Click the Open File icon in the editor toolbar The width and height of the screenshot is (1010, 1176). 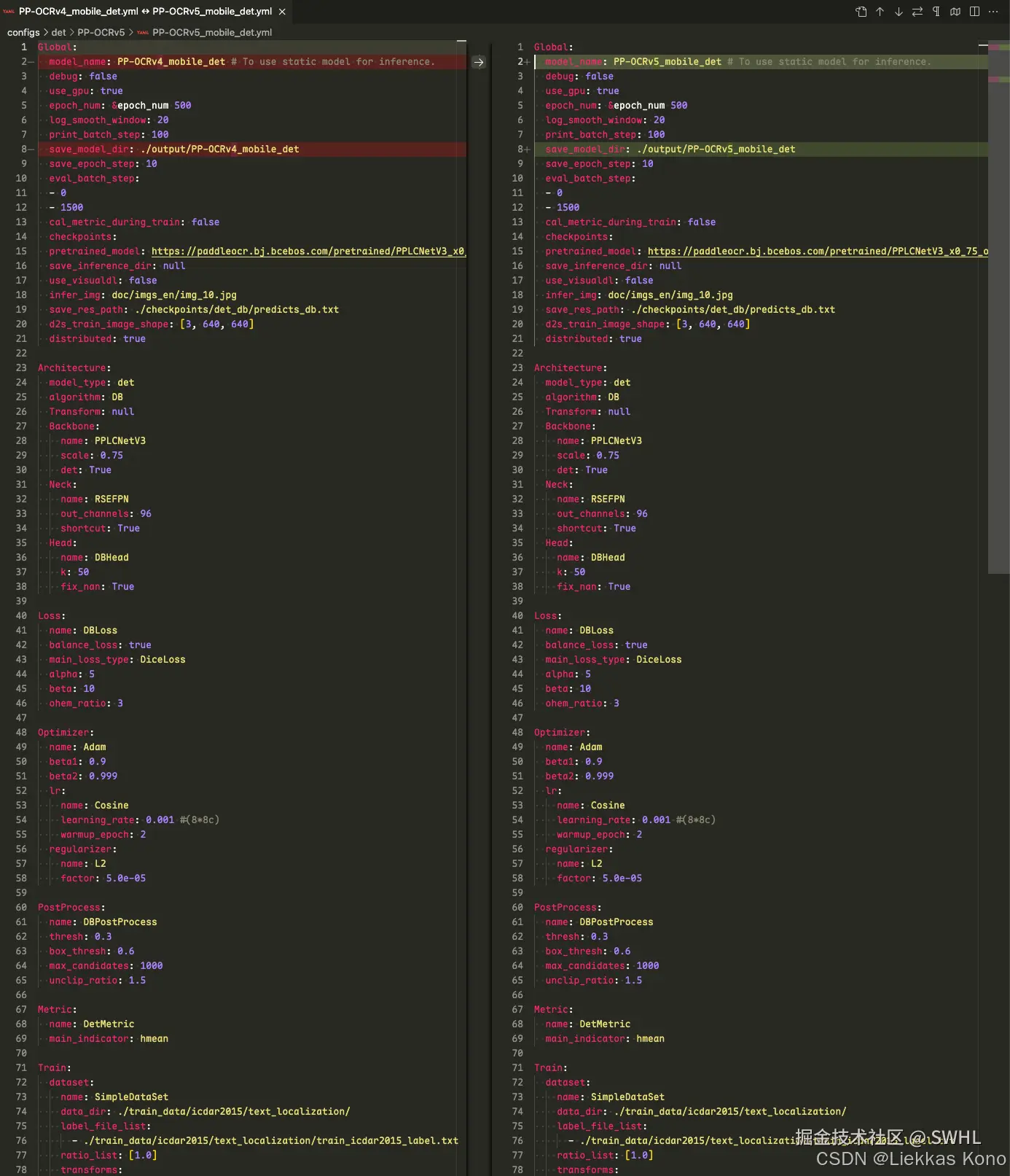point(861,12)
